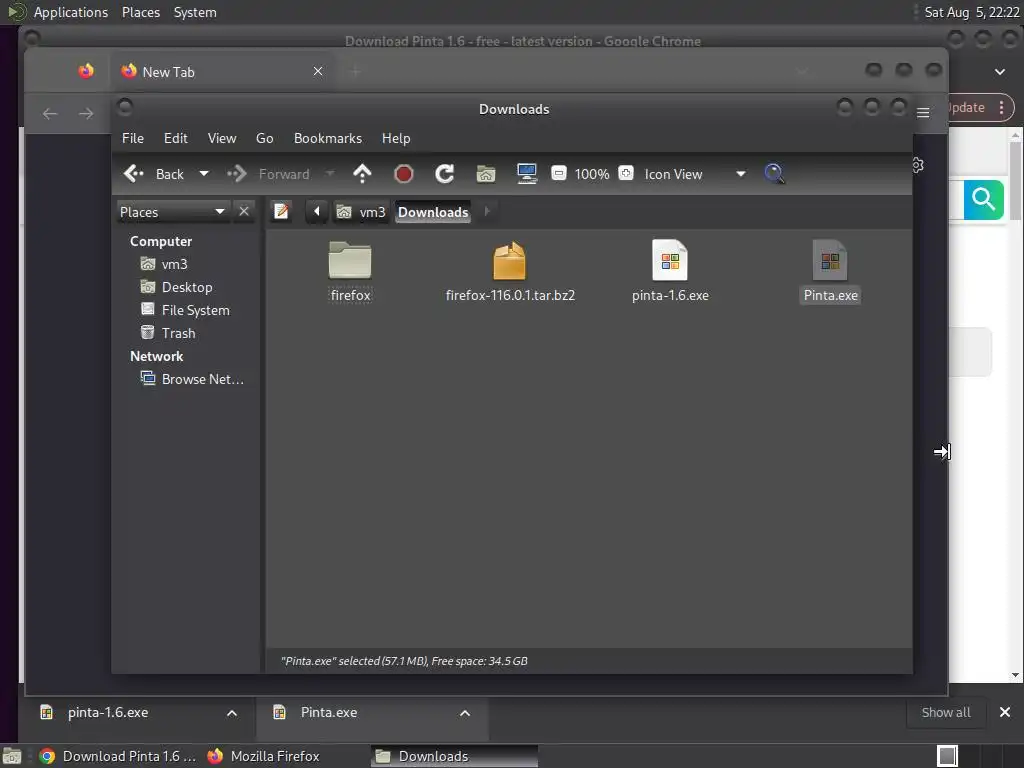1024x768 pixels.
Task: Open Computer location toolbar icon
Action: [x=526, y=174]
